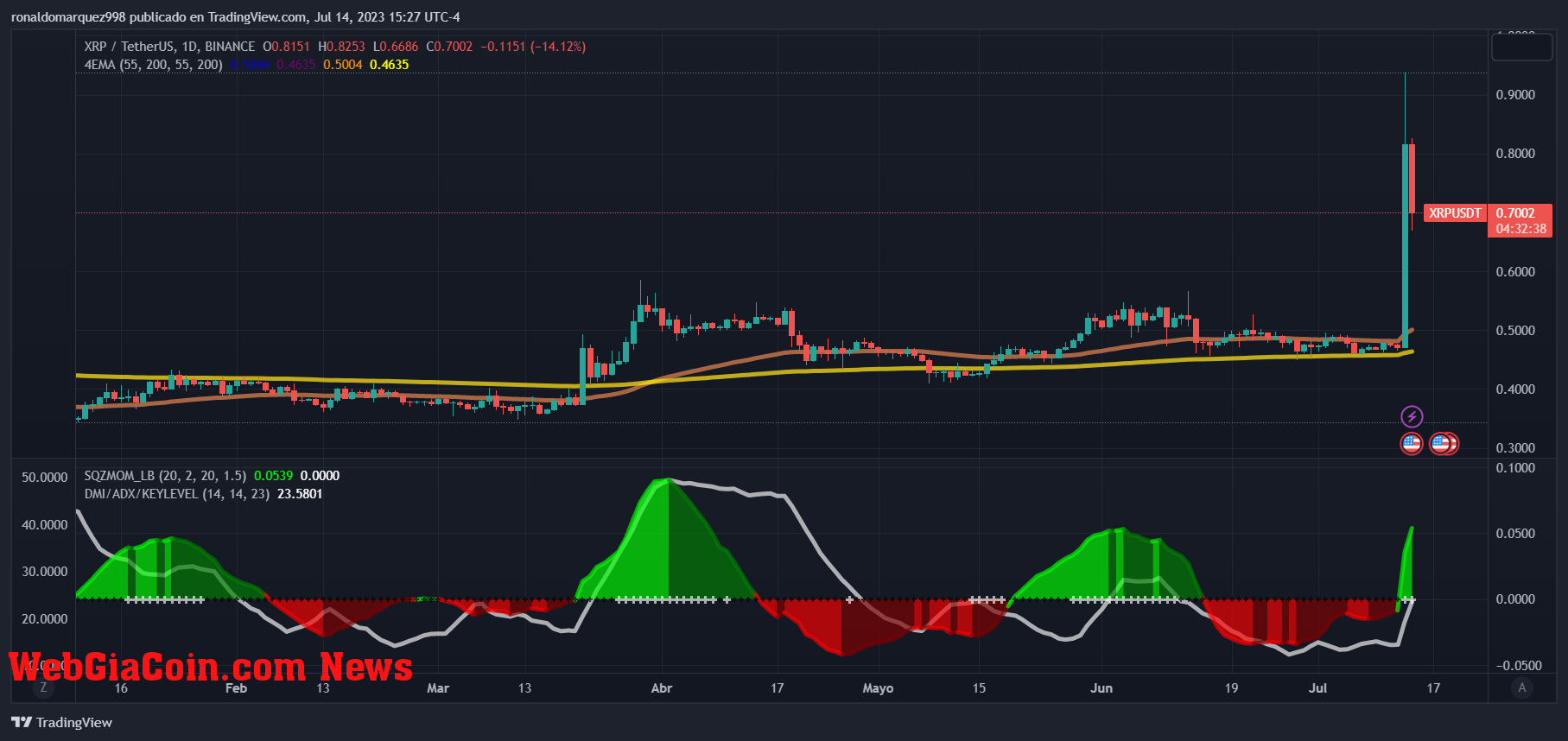Click the 30.0000 left ADX scale label

(x=44, y=572)
